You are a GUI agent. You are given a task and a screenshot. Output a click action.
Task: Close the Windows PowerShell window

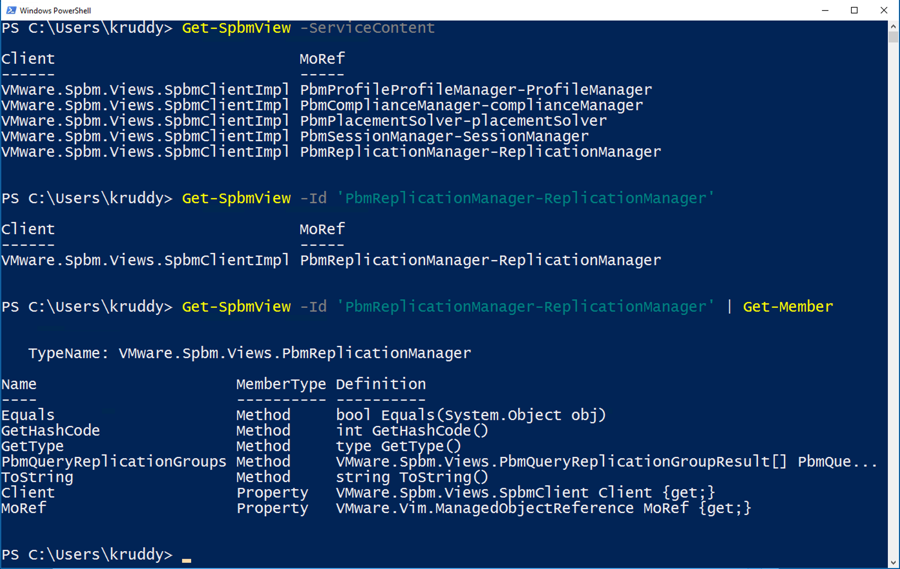pos(884,10)
